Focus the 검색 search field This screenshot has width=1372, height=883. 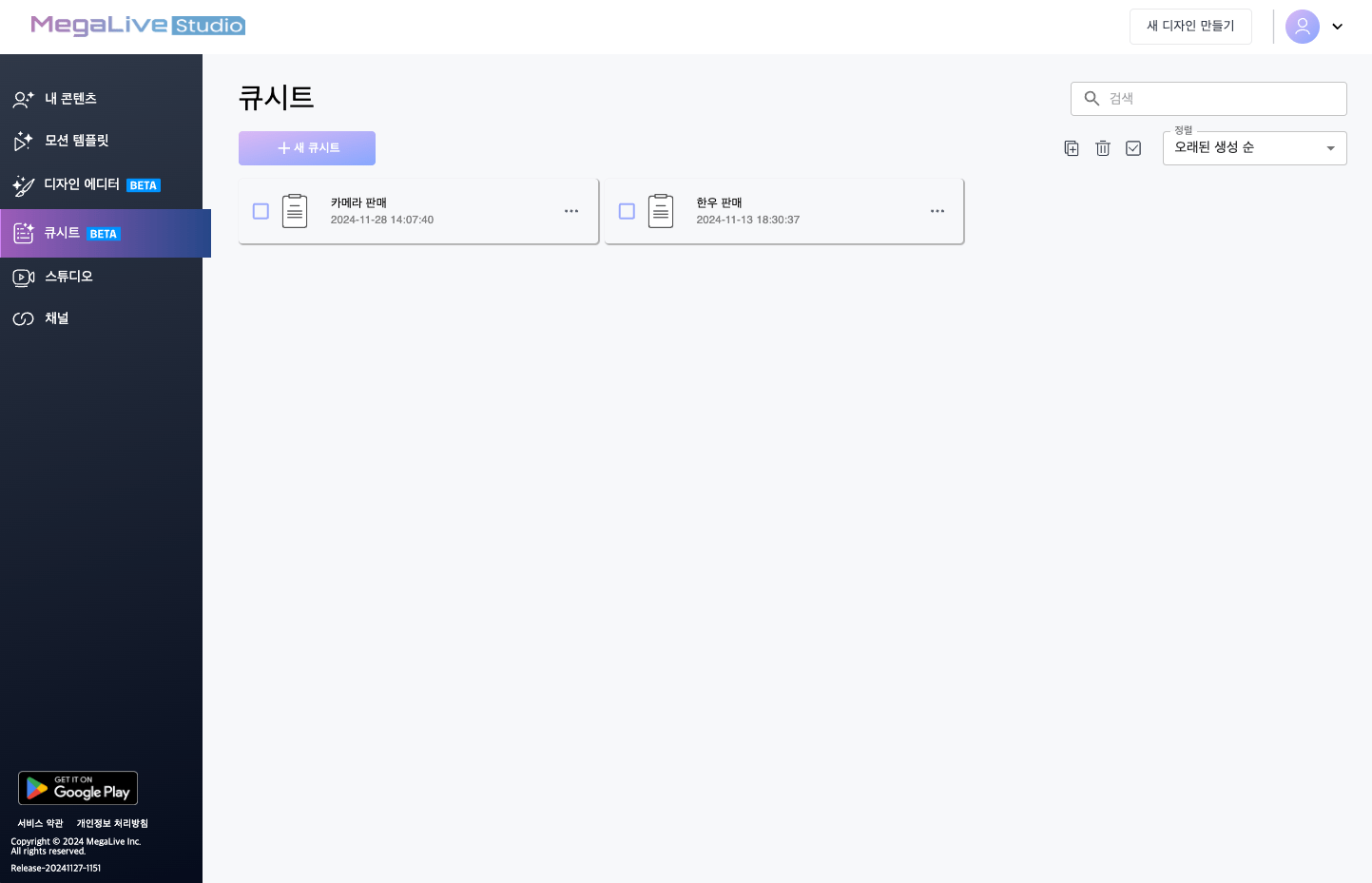coord(1222,99)
